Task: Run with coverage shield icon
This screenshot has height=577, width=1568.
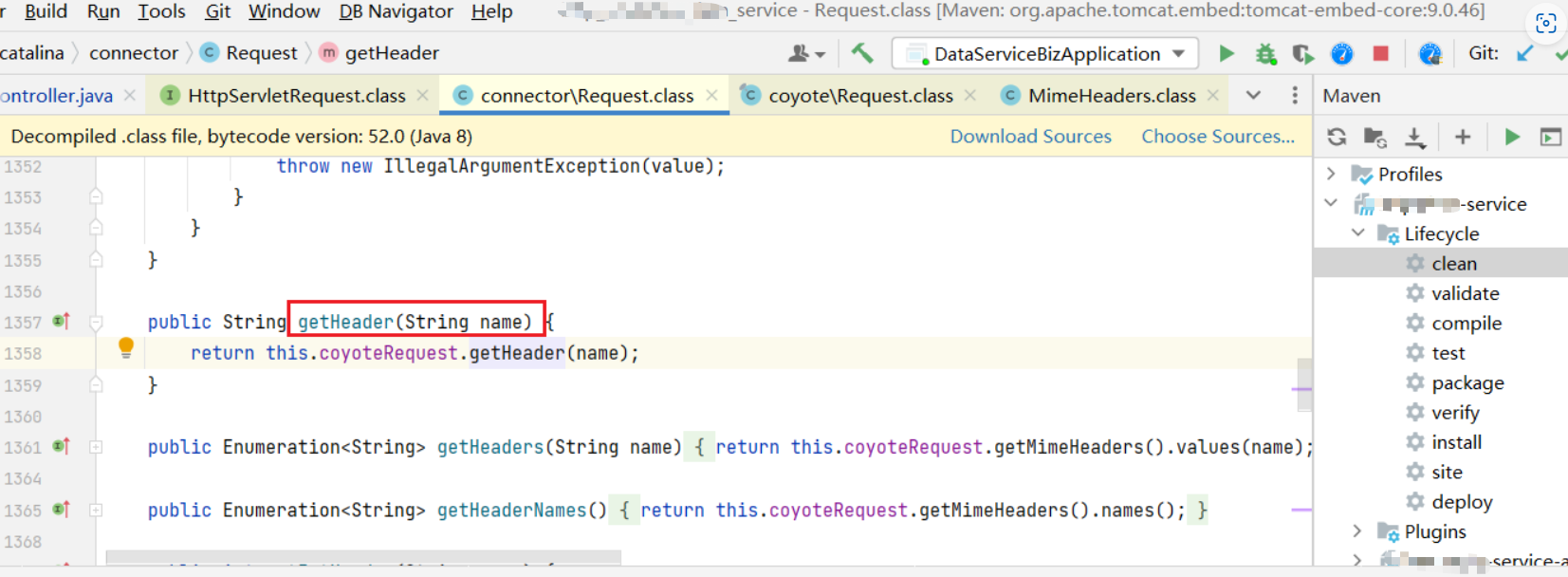Action: [1303, 54]
